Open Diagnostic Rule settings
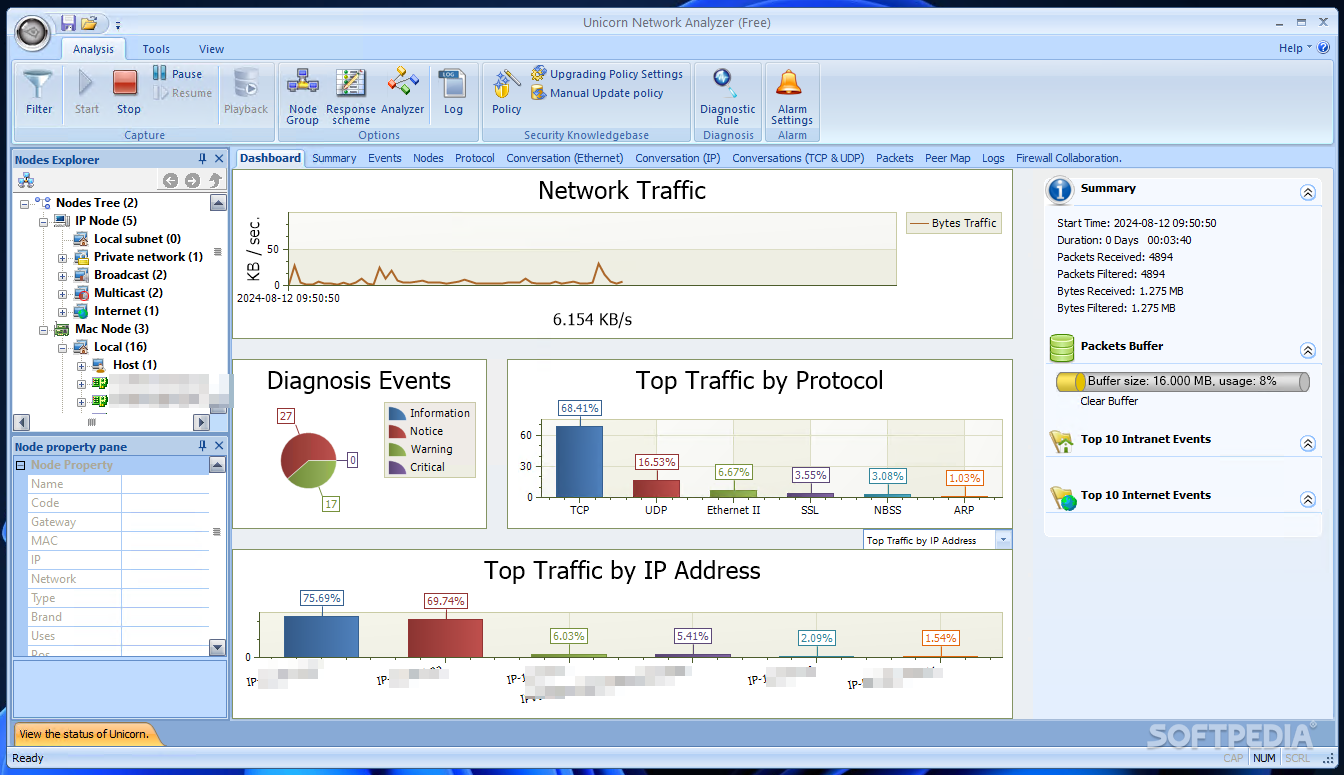 pyautogui.click(x=728, y=96)
